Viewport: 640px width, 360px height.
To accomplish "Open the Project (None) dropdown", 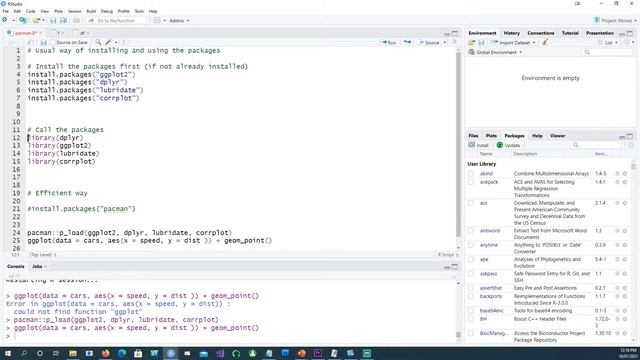I will pyautogui.click(x=615, y=20).
